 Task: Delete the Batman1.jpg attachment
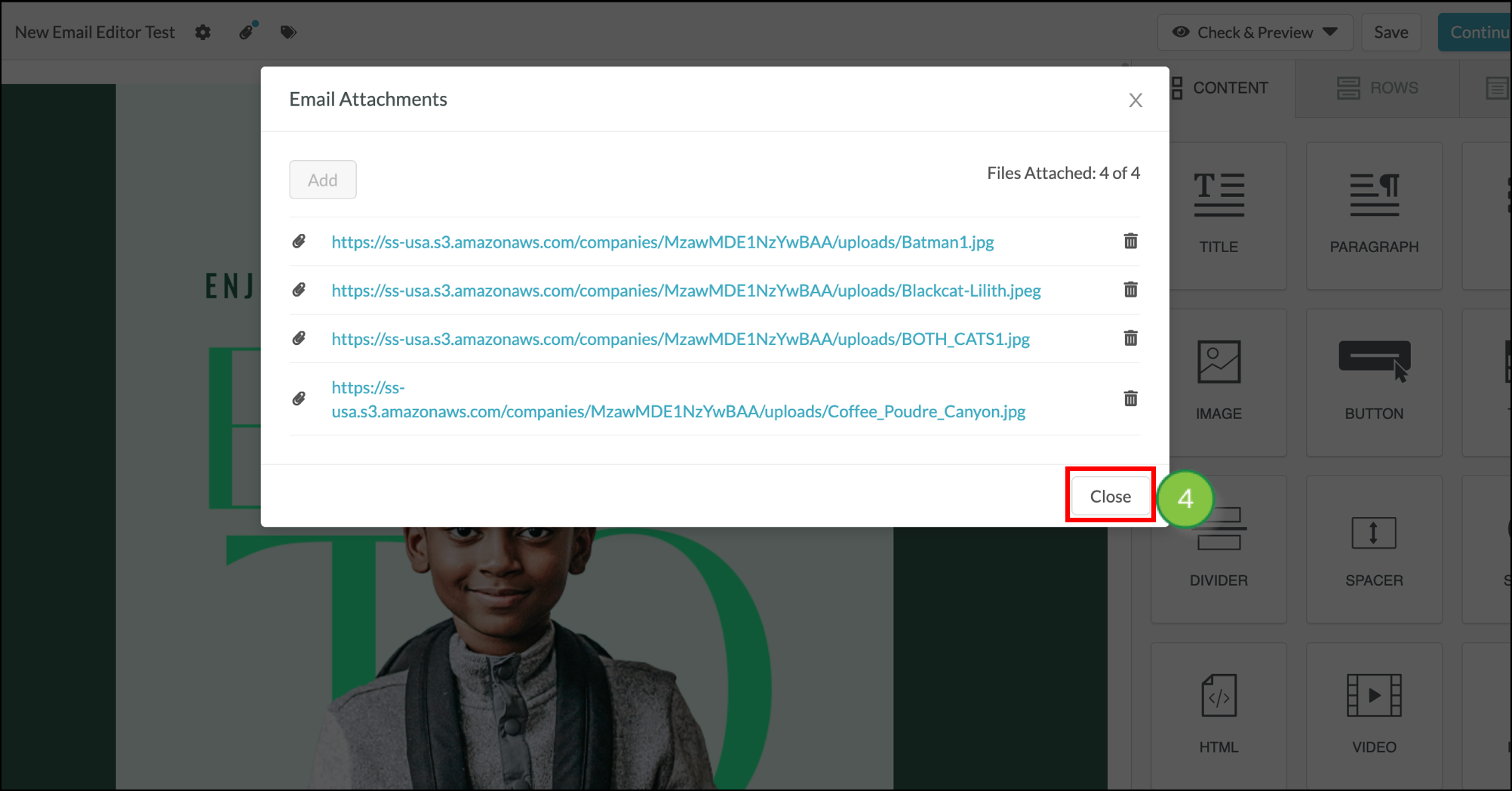click(x=1130, y=241)
